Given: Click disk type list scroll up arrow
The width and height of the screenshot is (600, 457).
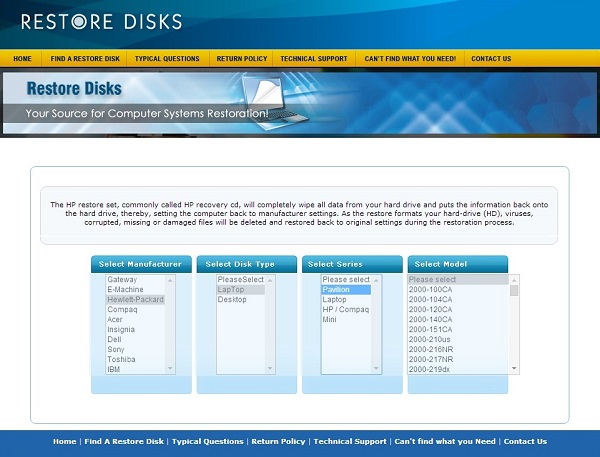Looking at the screenshot, I should click(270, 280).
